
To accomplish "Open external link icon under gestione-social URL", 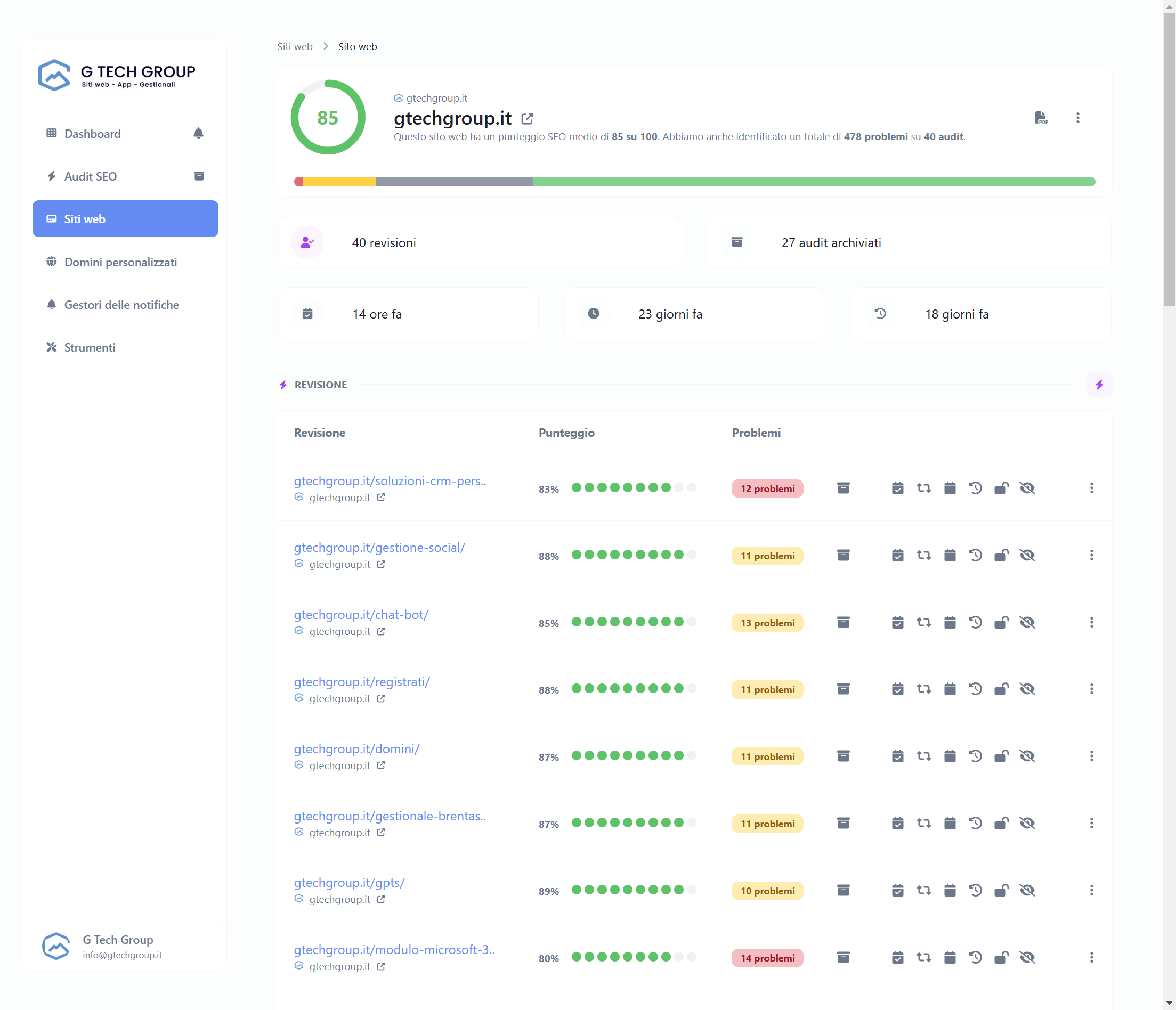I will tap(381, 564).
